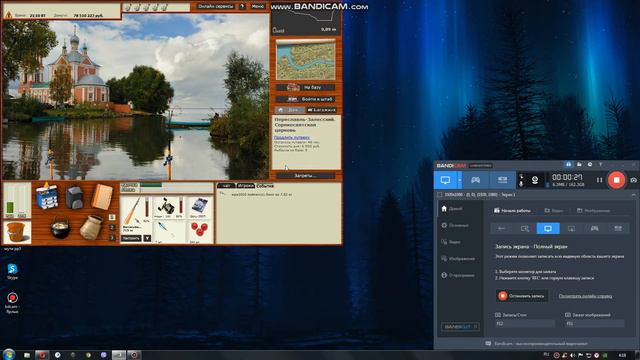This screenshot has width=640, height=360.
Task: Click the game help question mark button
Action: (x=242, y=7)
